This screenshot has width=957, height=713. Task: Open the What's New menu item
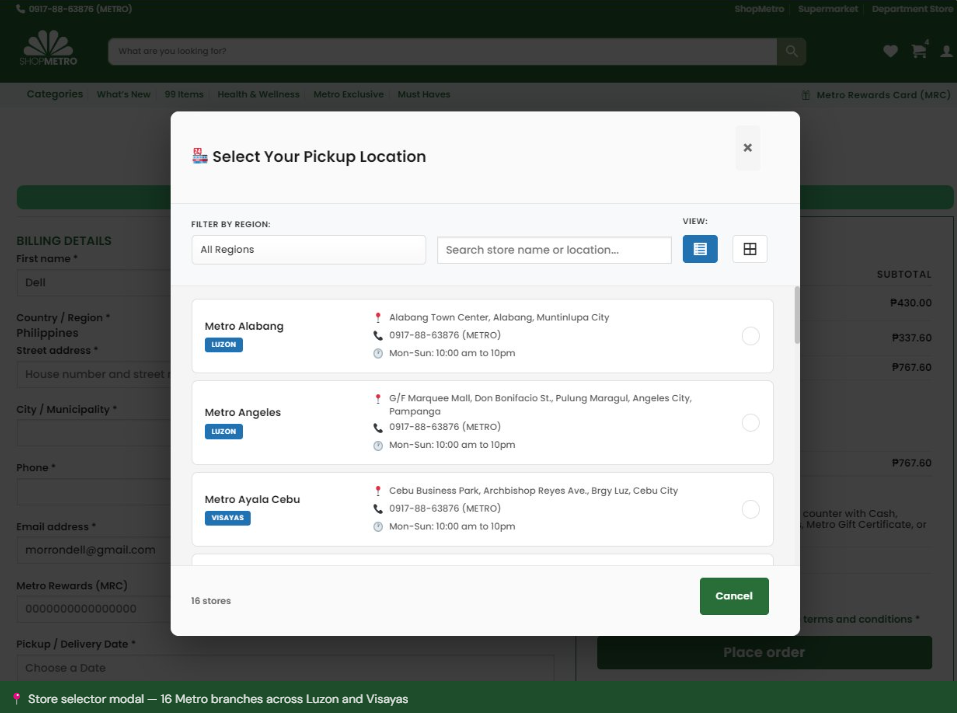(123, 95)
